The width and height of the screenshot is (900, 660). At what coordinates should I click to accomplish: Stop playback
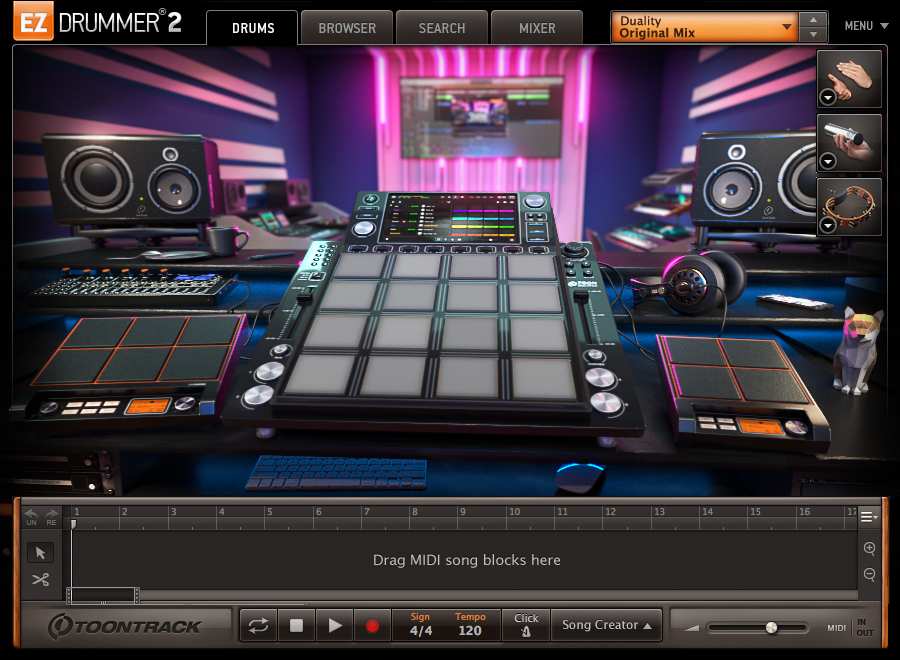coord(296,626)
